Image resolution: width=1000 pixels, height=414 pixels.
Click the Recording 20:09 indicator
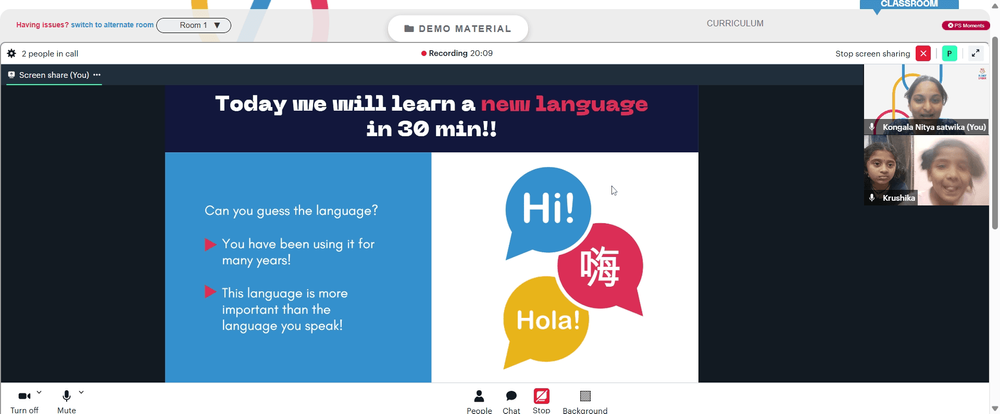point(457,54)
